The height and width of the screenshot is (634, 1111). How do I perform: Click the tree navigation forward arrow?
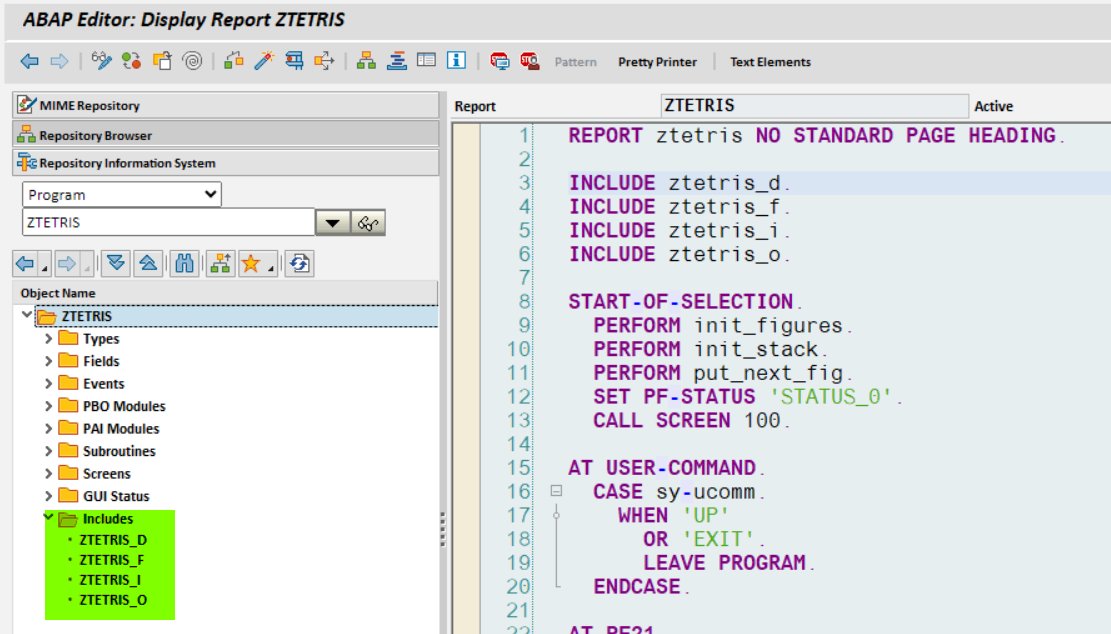[67, 264]
